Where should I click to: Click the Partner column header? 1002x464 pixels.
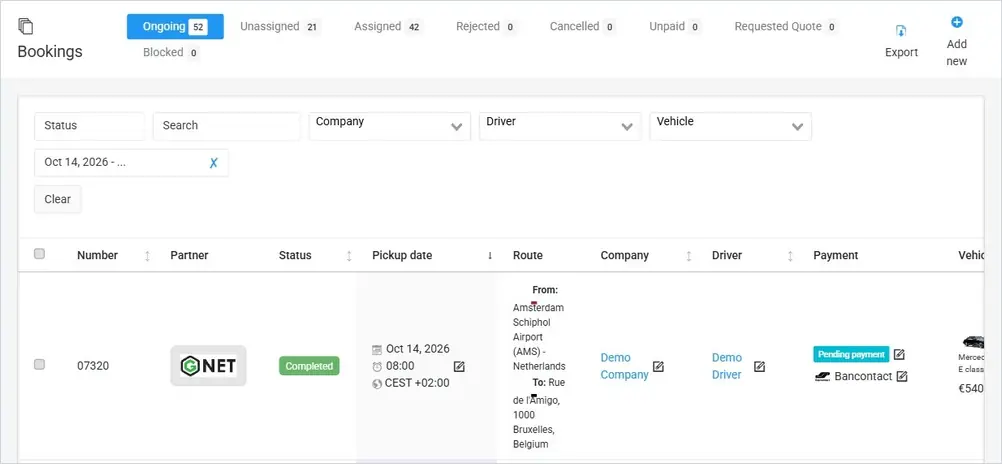189,255
